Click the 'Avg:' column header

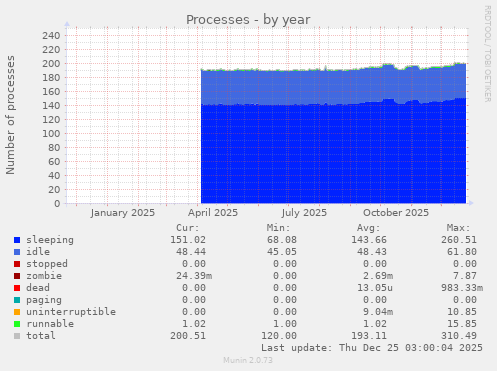click(x=369, y=228)
